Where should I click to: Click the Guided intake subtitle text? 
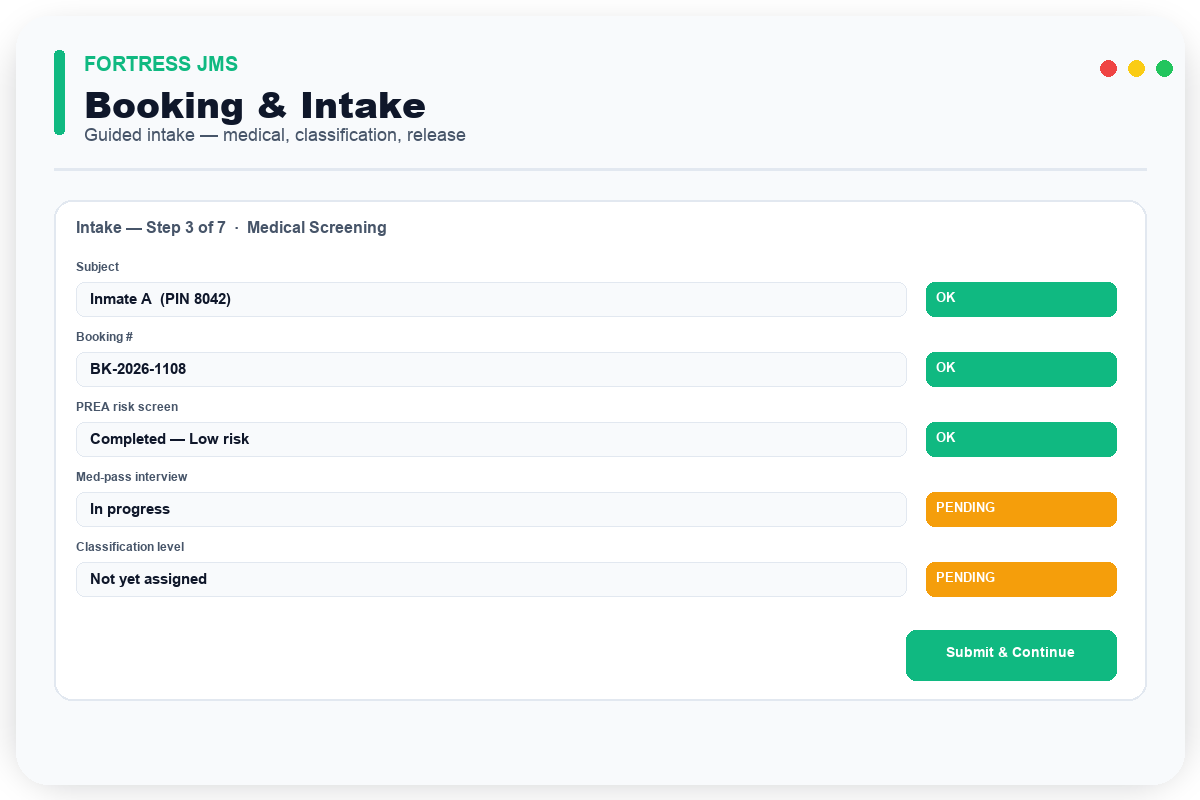tap(275, 135)
